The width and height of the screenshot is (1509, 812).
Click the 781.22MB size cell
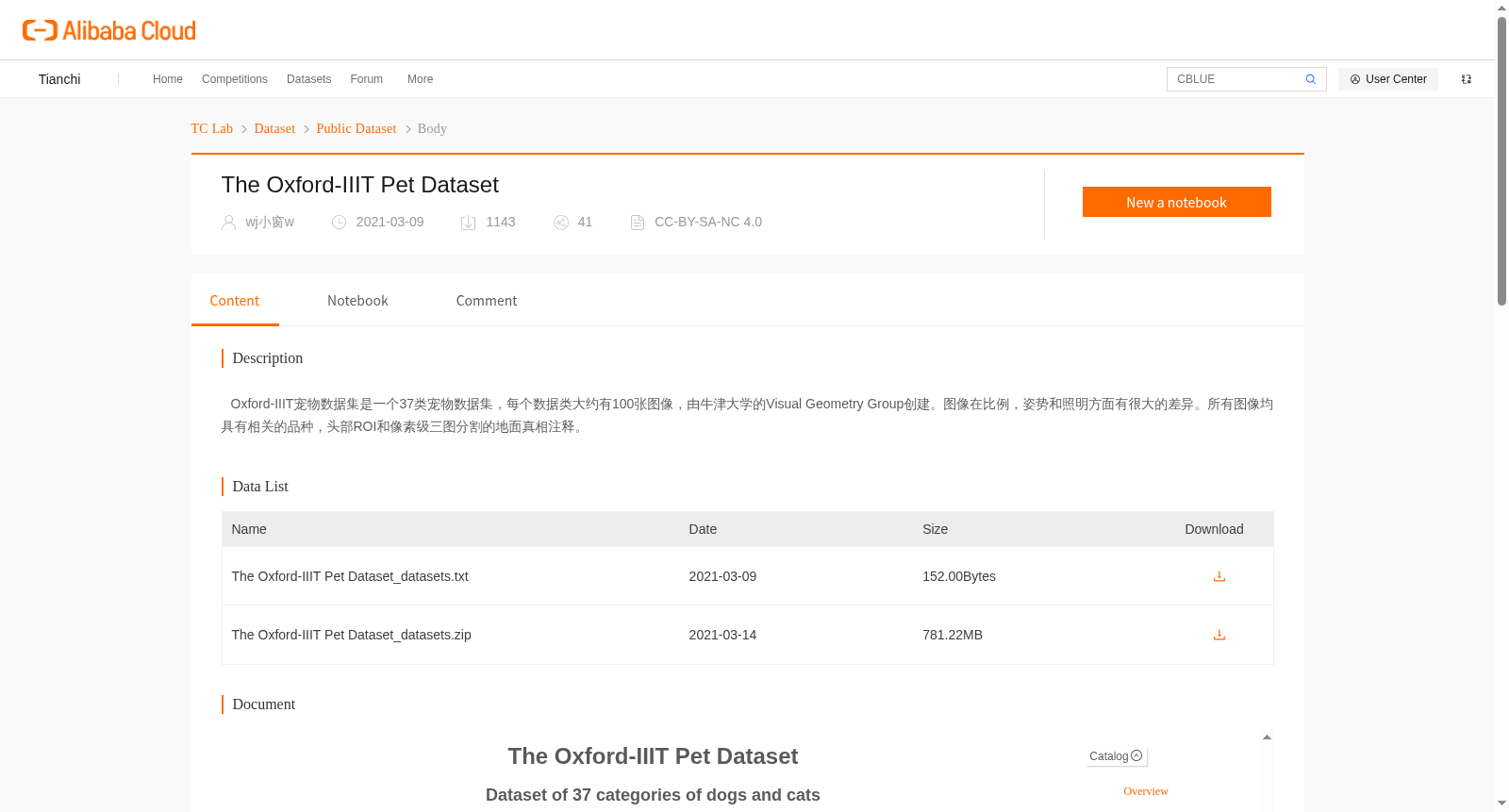[953, 635]
